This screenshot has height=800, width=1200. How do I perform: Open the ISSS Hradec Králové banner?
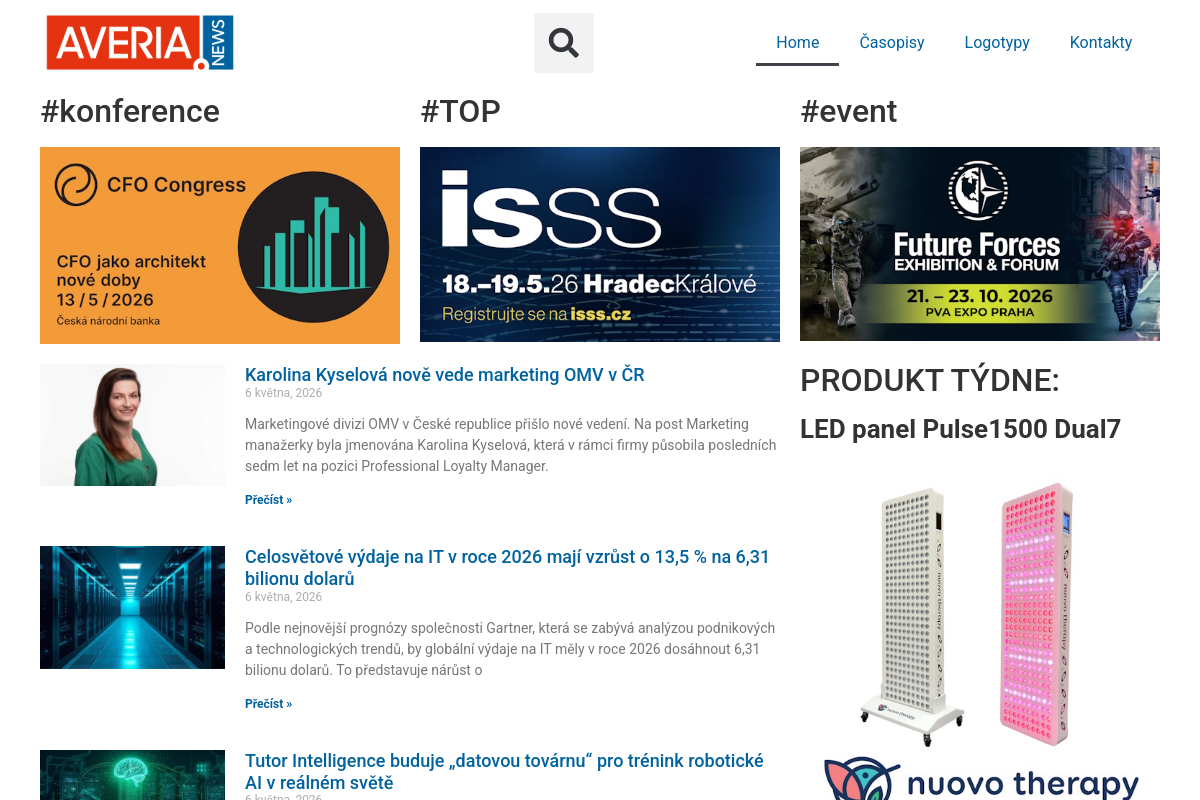point(600,244)
